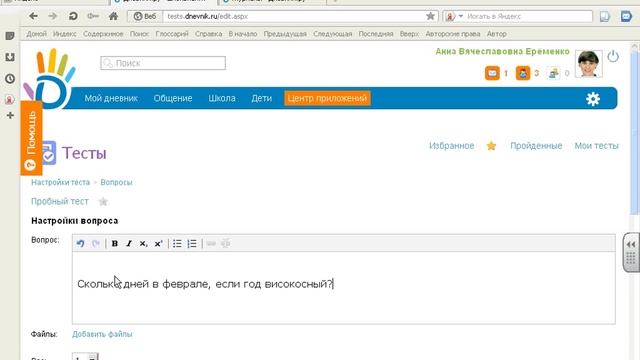This screenshot has height=360, width=640.
Task: Click the Веб badge in the address bar
Action: coord(145,16)
